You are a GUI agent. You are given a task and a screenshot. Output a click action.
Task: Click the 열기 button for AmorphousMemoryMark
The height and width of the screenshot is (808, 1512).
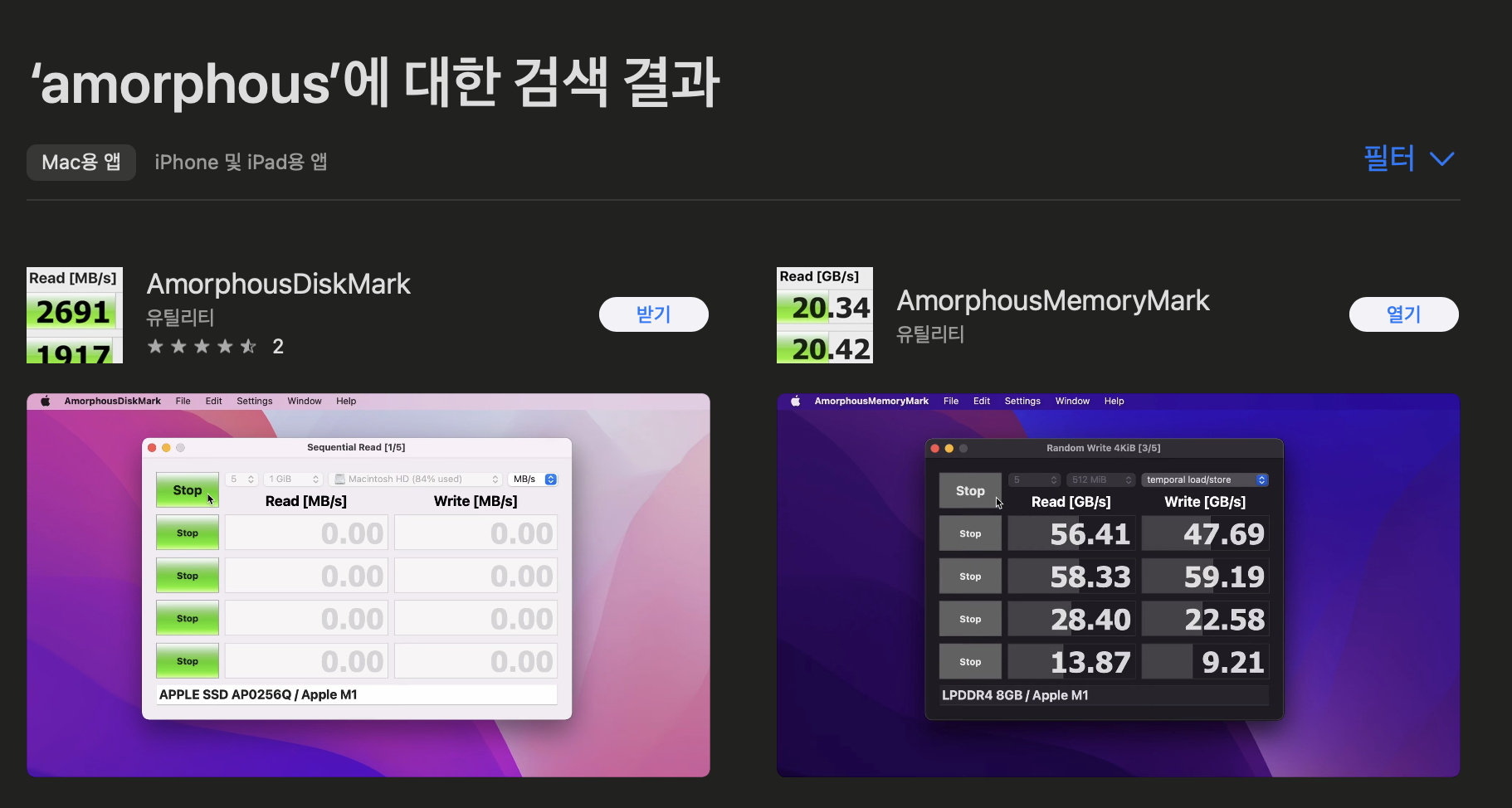point(1404,314)
